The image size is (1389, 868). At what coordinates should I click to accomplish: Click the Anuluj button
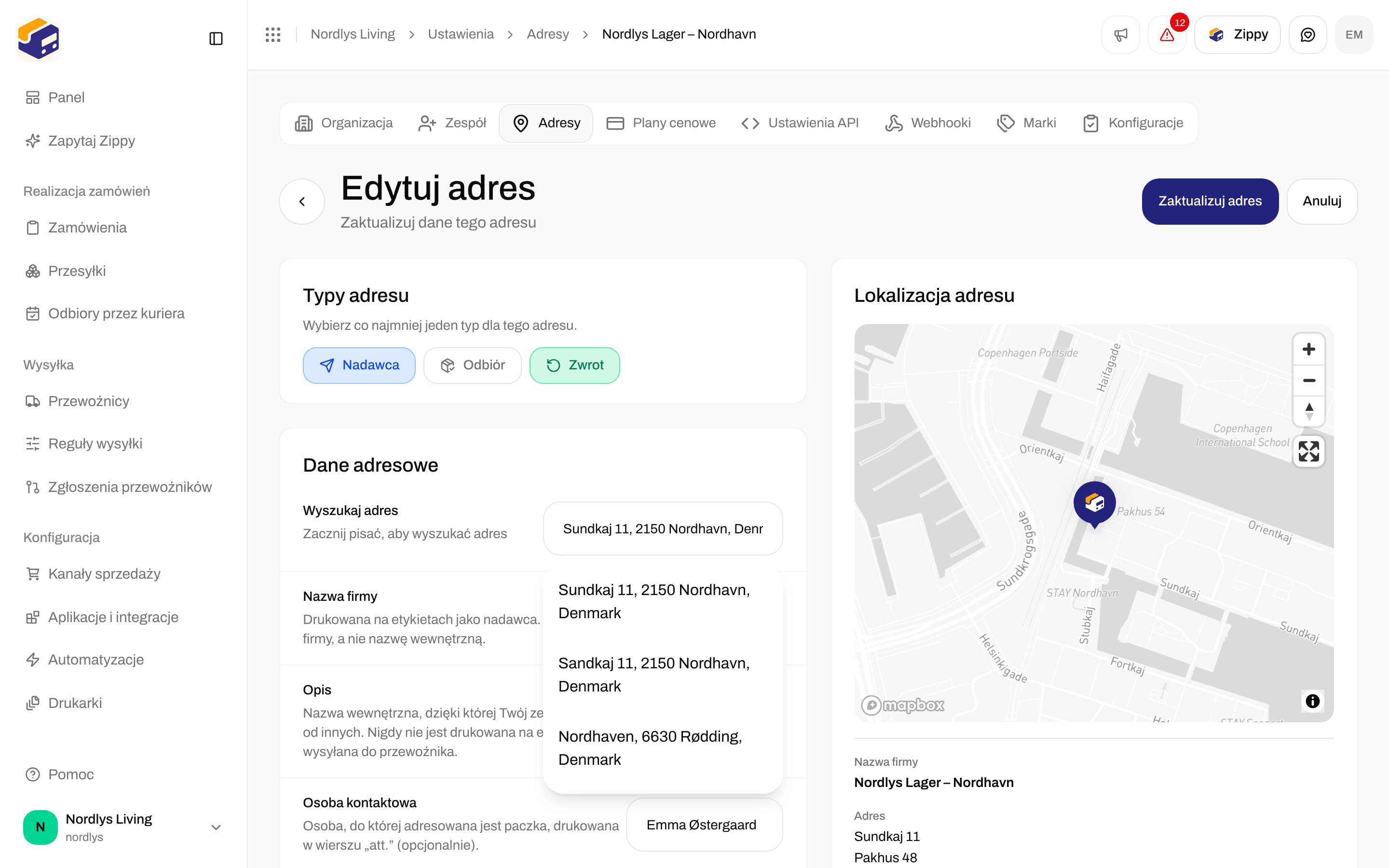(1322, 202)
